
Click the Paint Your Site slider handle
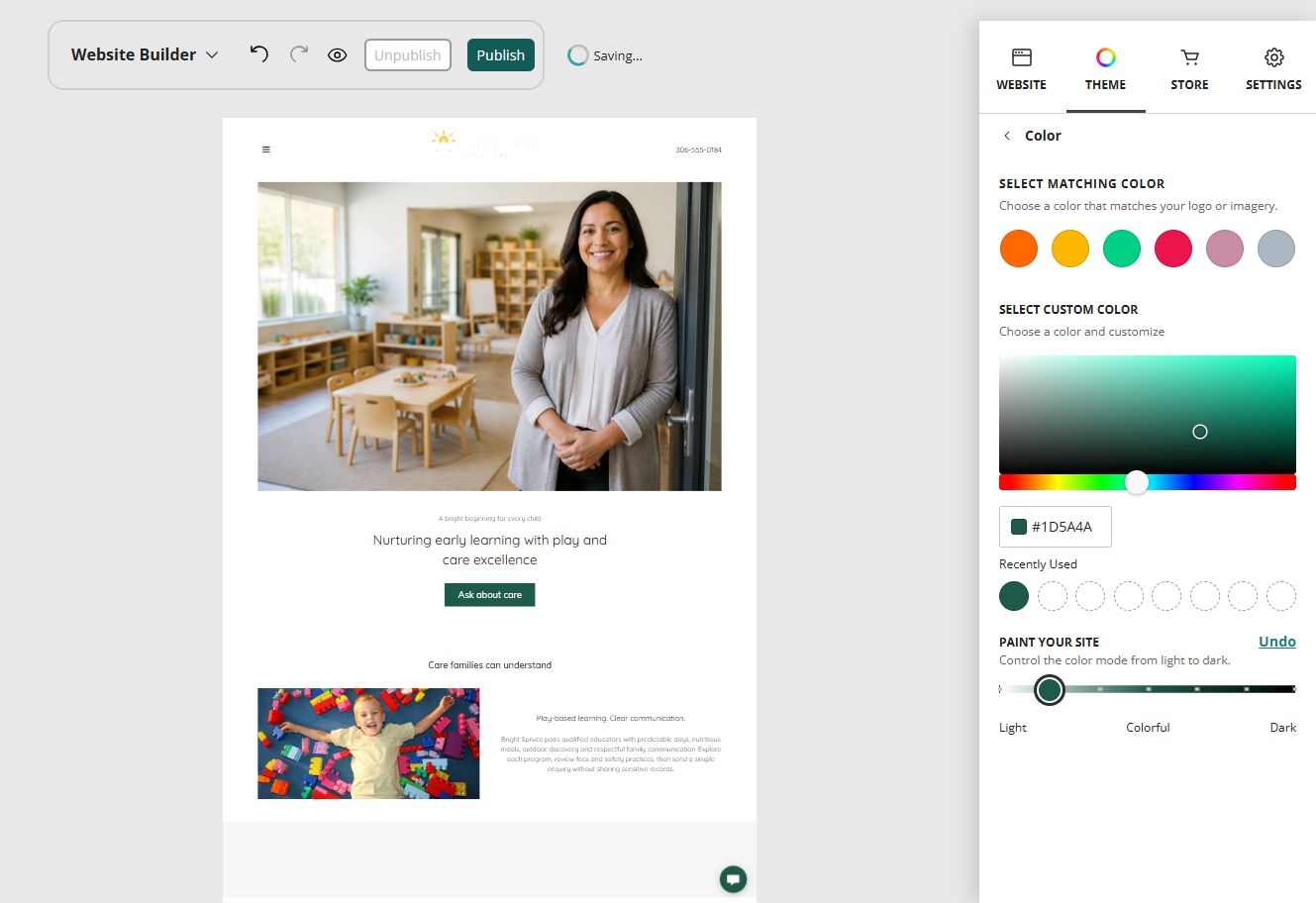[x=1050, y=689]
